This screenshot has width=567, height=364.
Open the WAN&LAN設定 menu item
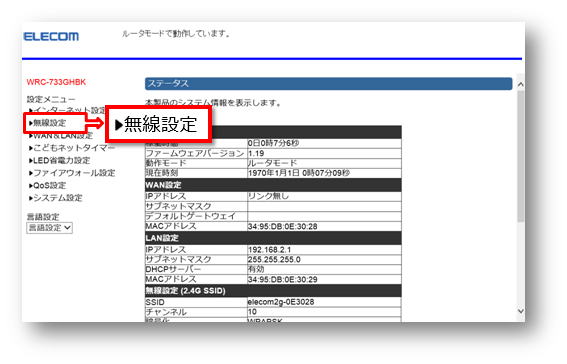tap(61, 136)
